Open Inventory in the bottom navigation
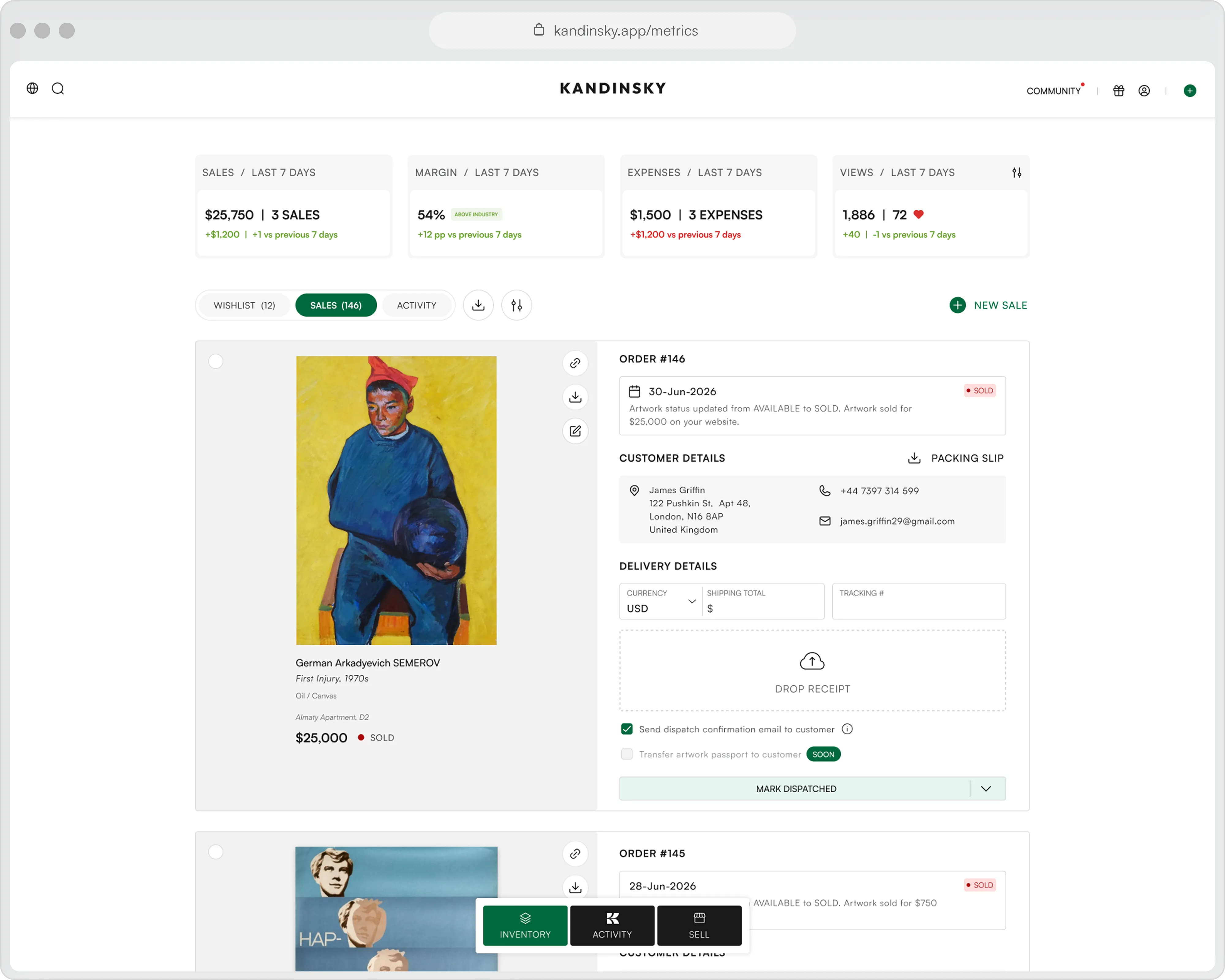 [525, 925]
